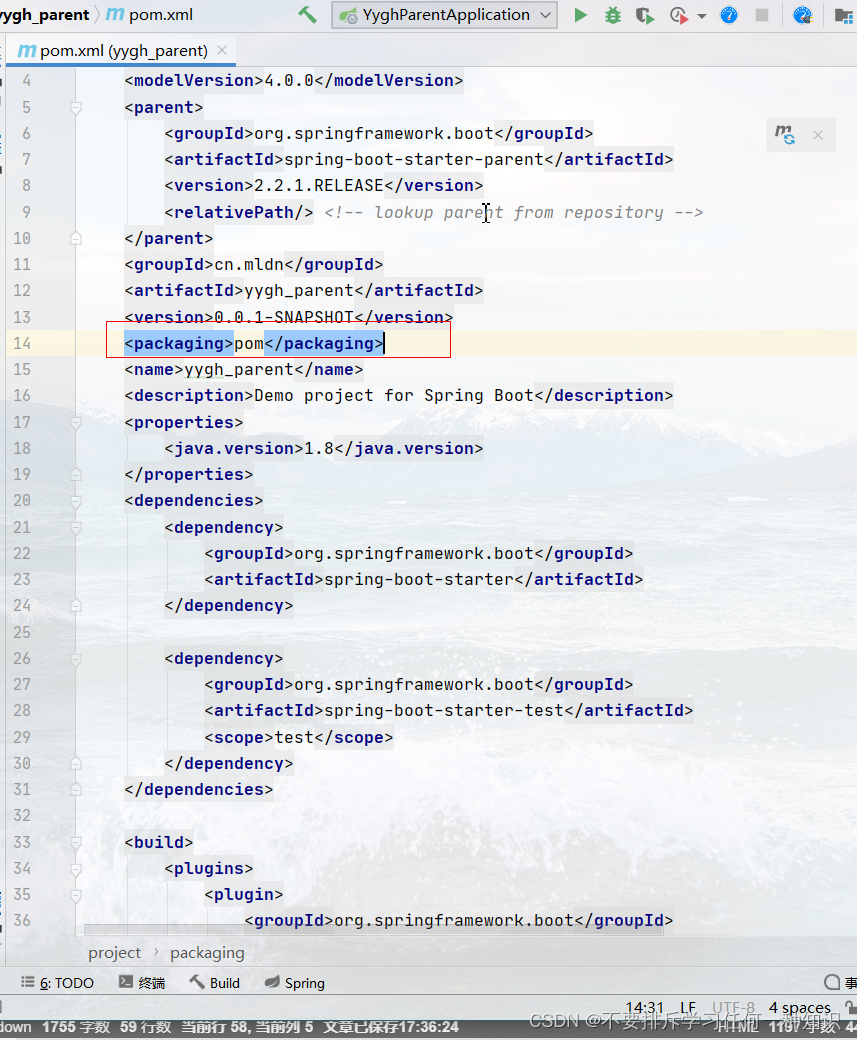Load Maven changes floating icon

(785, 135)
